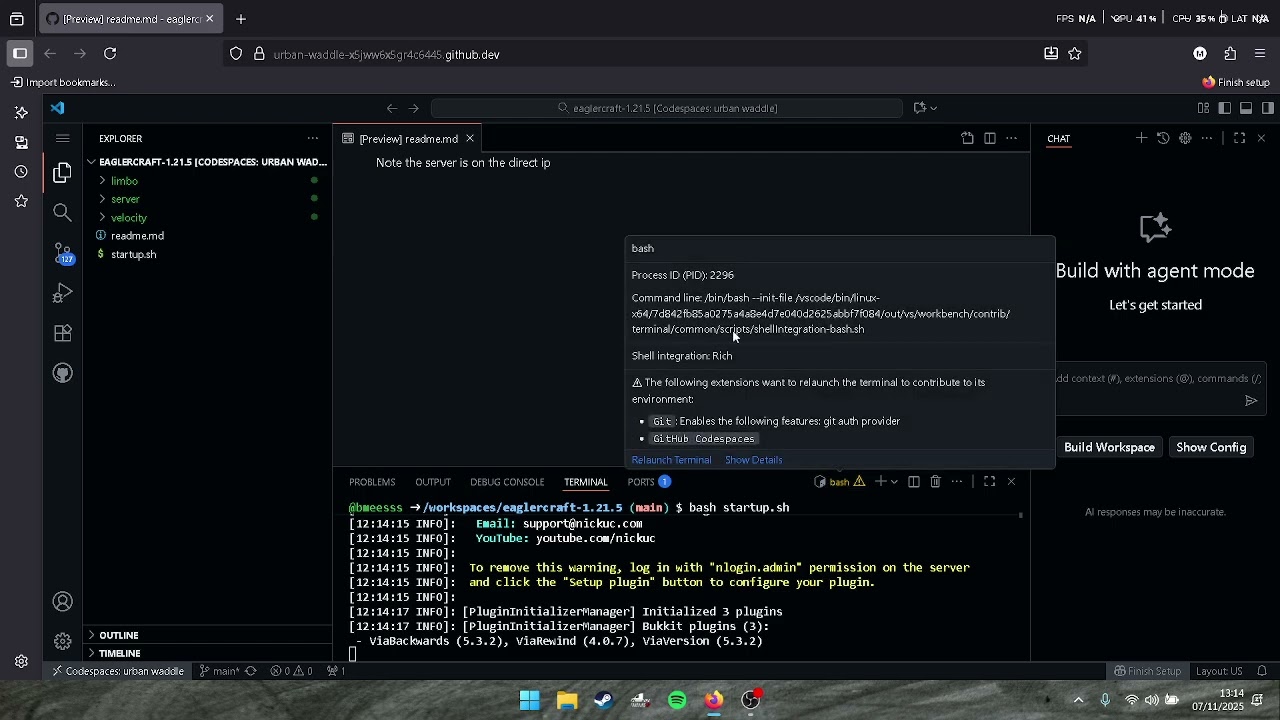Select the Terminal tab
This screenshot has width=1280, height=720.
tap(586, 482)
